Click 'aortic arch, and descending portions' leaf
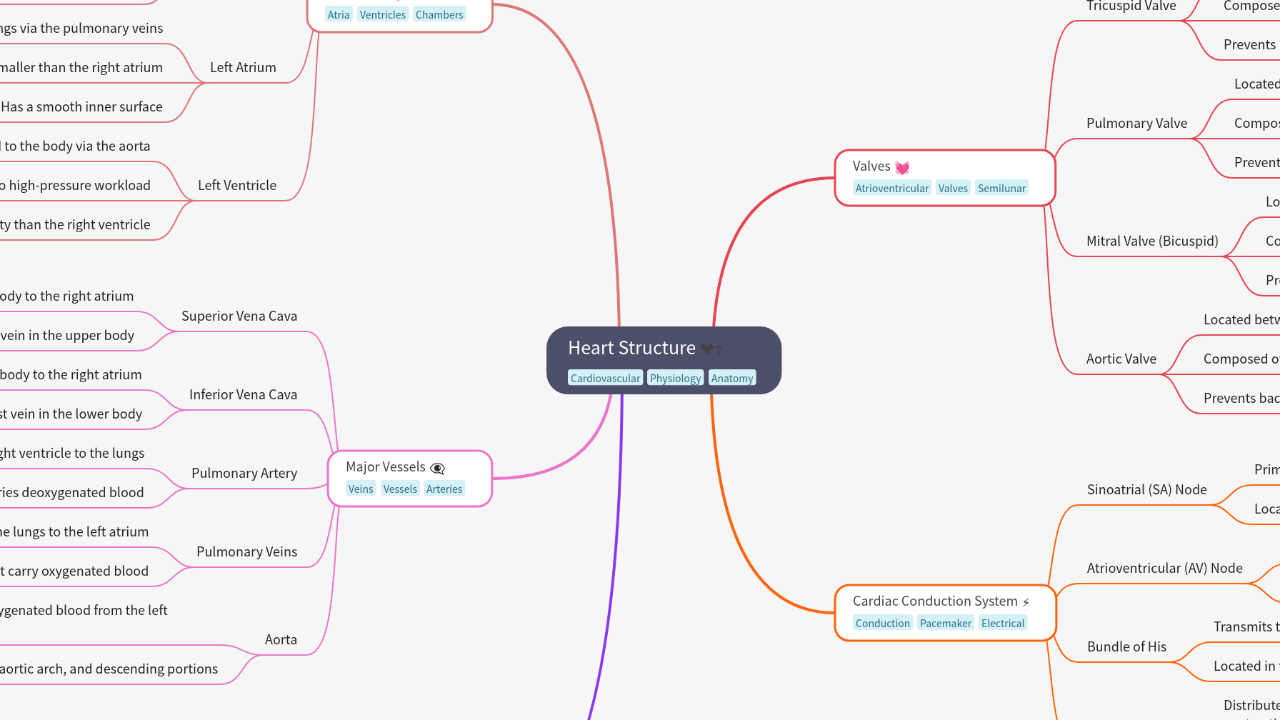1280x720 pixels. [109, 669]
